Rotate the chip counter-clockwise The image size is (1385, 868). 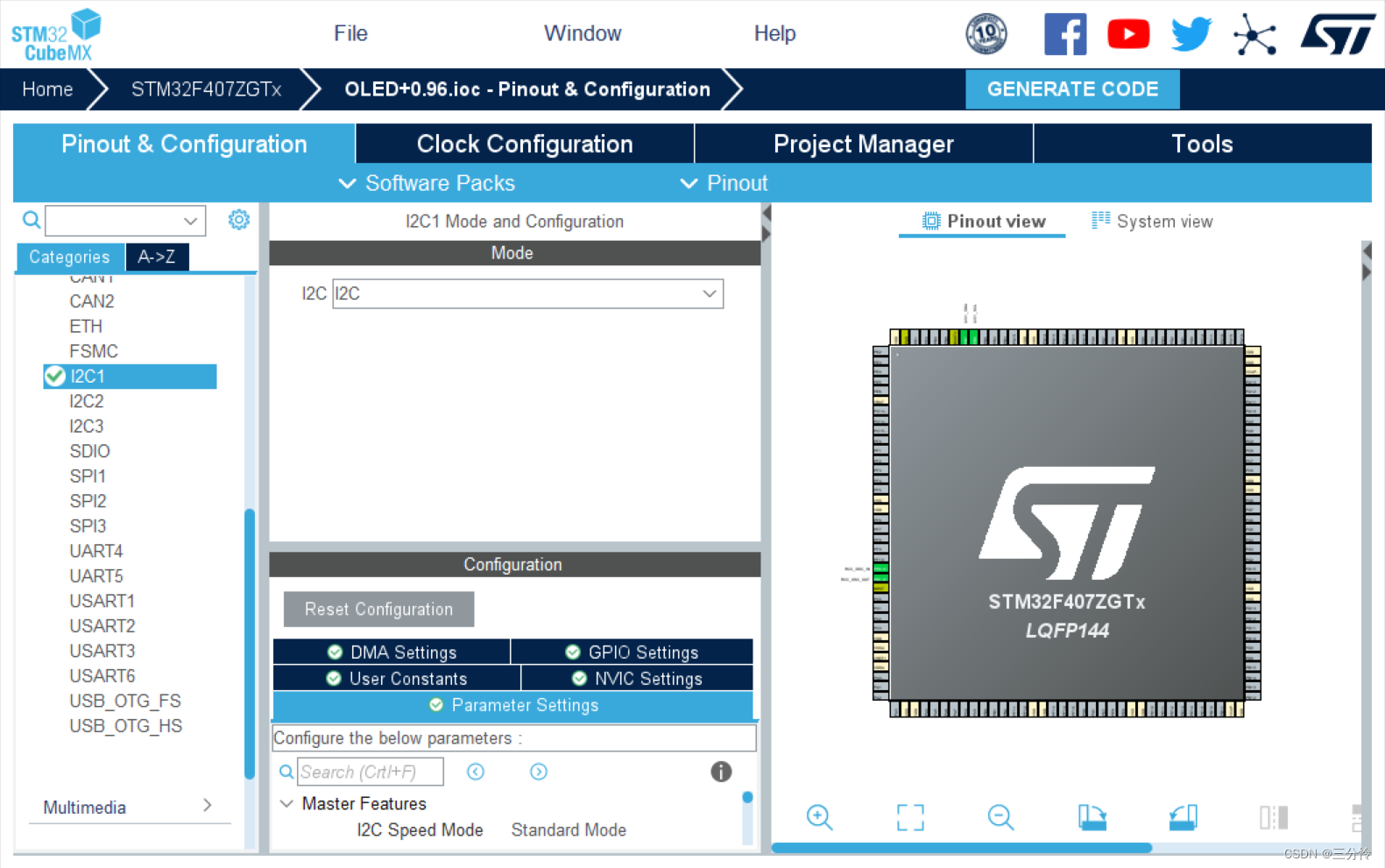click(x=1183, y=817)
